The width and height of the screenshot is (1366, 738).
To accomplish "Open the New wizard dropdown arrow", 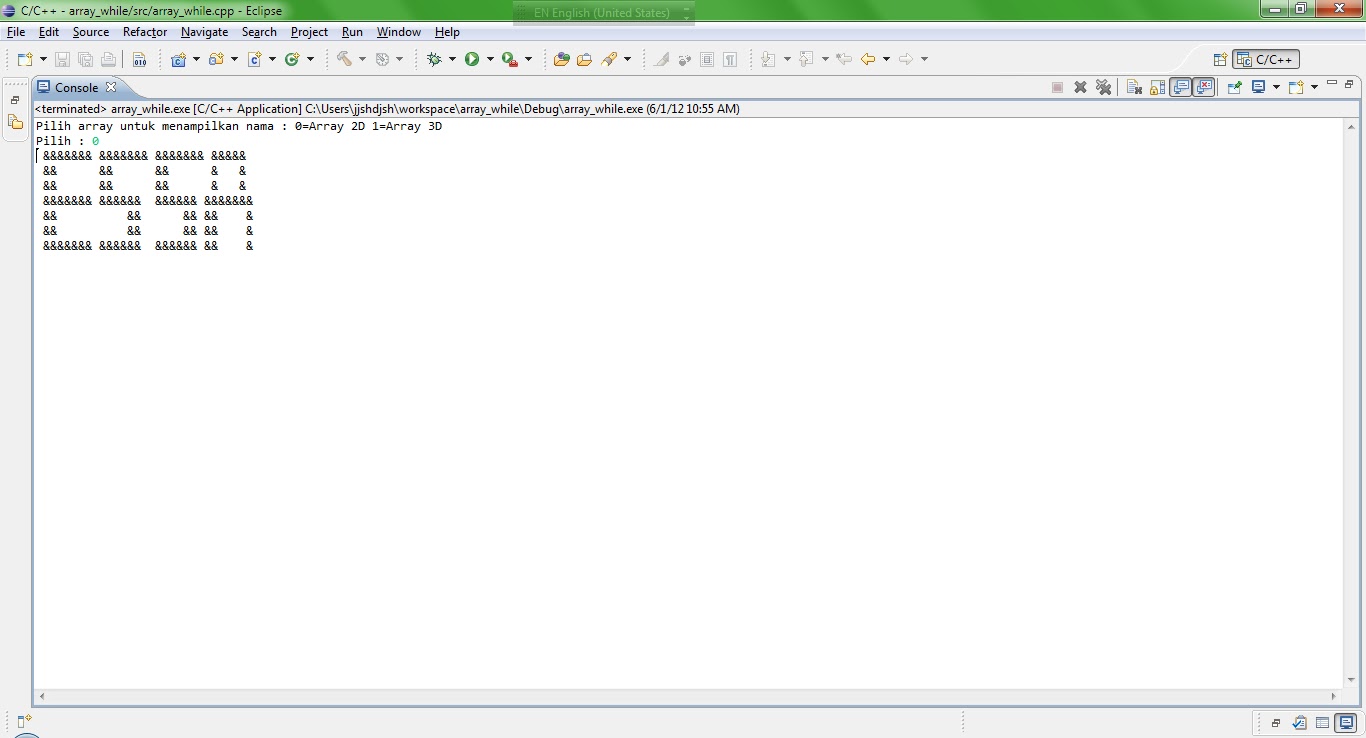I will coord(43,59).
